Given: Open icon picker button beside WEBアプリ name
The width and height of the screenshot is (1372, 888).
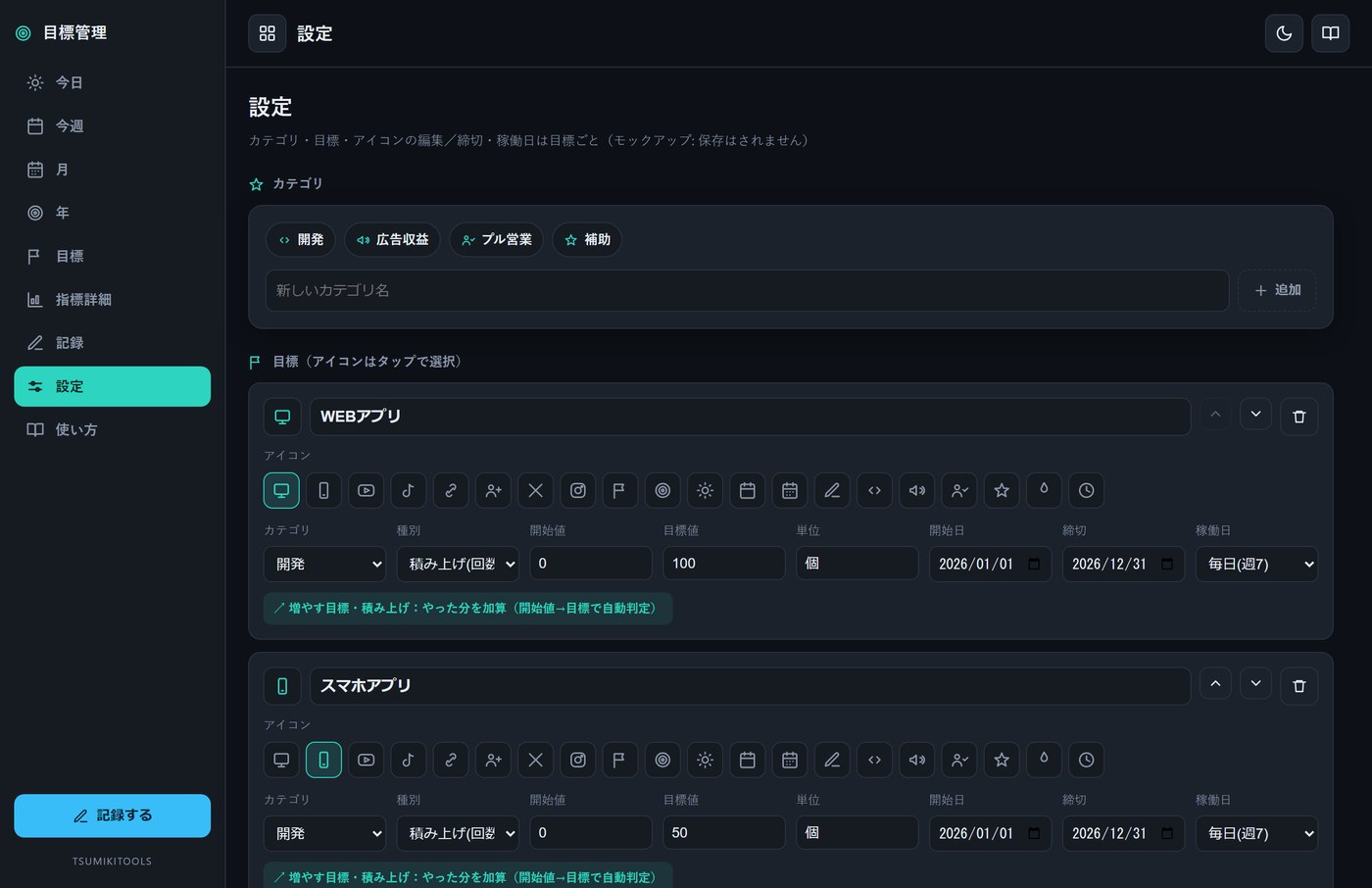Looking at the screenshot, I should click(282, 417).
